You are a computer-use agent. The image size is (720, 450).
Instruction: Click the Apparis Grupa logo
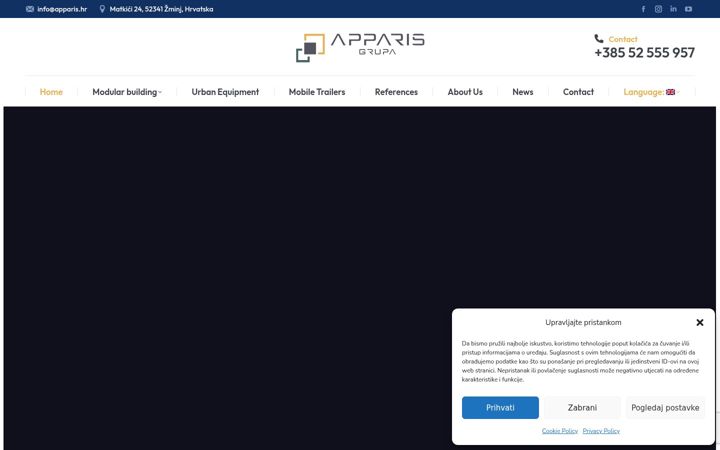360,48
